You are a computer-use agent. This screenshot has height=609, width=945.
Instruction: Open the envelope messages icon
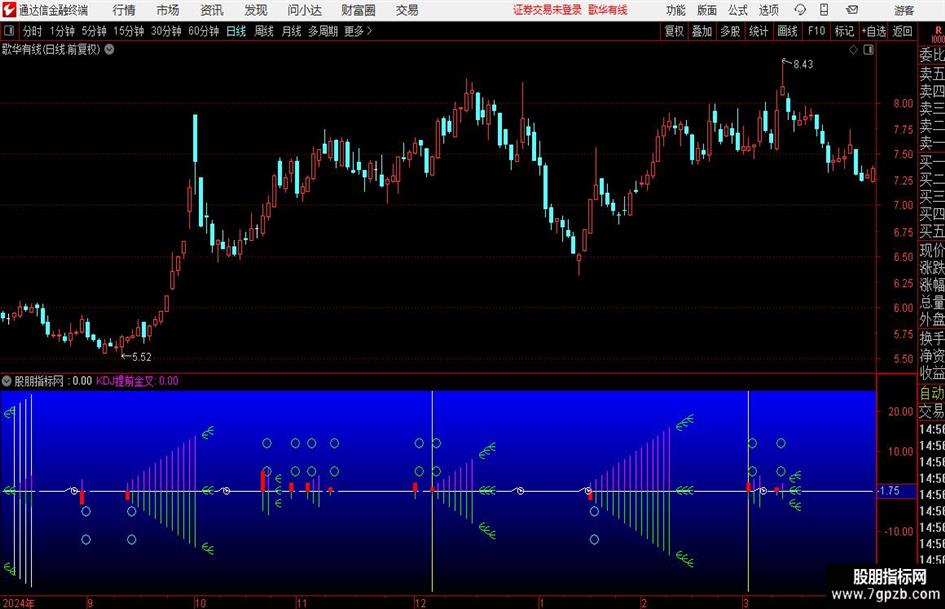tap(852, 10)
